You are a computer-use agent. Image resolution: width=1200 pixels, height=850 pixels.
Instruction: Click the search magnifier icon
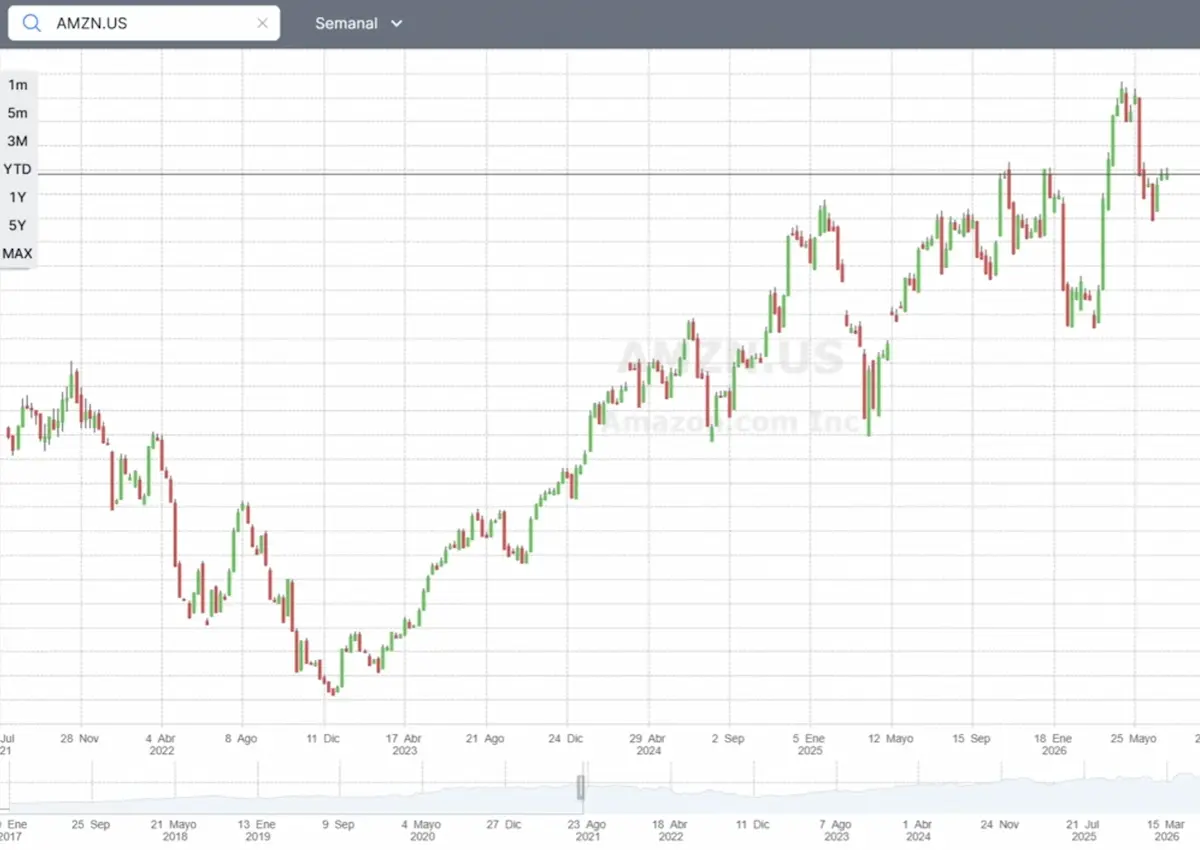pyautogui.click(x=32, y=23)
